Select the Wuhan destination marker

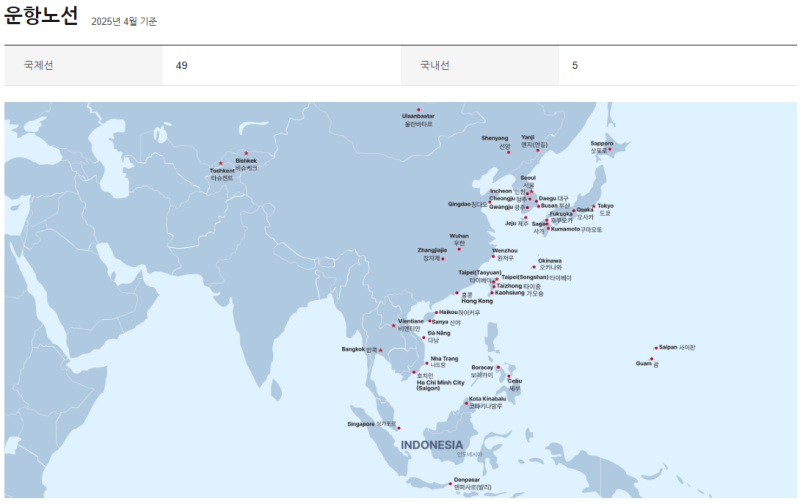tap(459, 249)
